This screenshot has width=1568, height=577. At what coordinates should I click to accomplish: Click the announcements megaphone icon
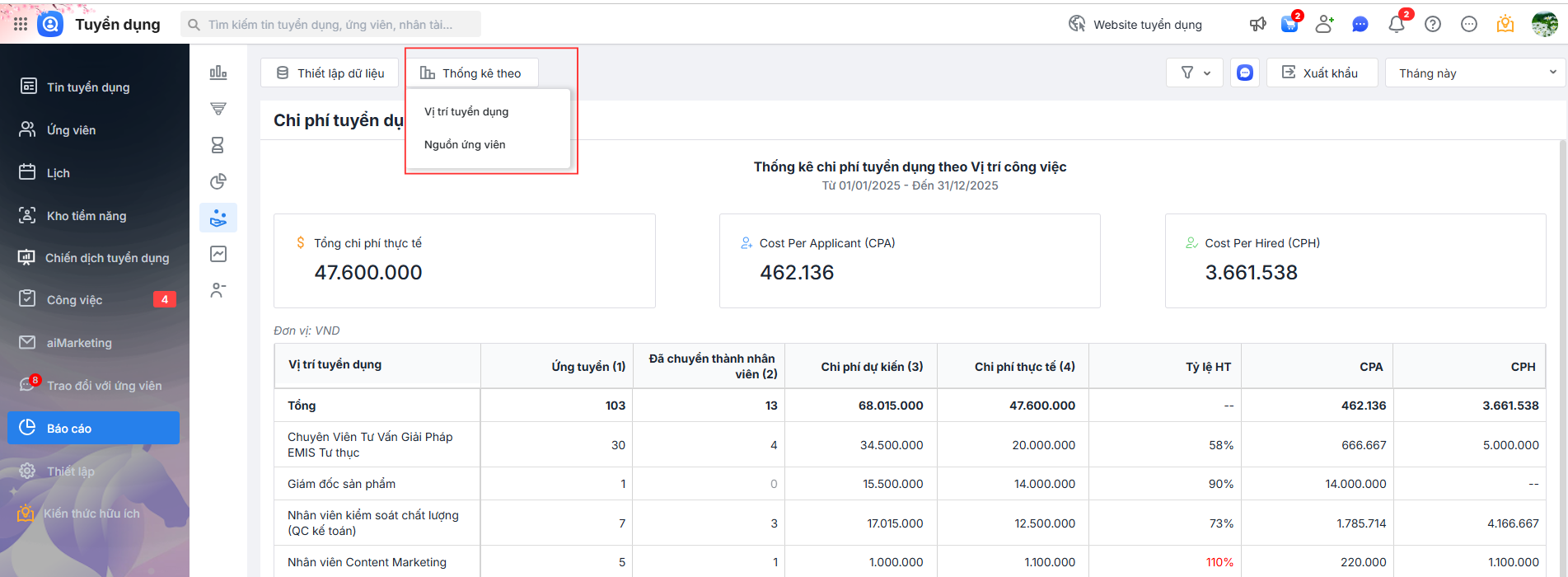[1257, 25]
